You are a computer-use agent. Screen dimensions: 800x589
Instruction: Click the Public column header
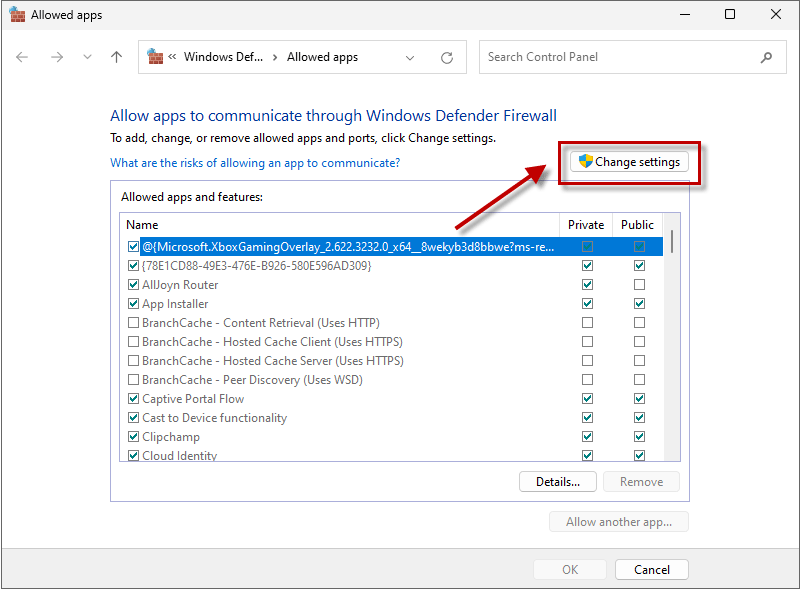tap(637, 225)
